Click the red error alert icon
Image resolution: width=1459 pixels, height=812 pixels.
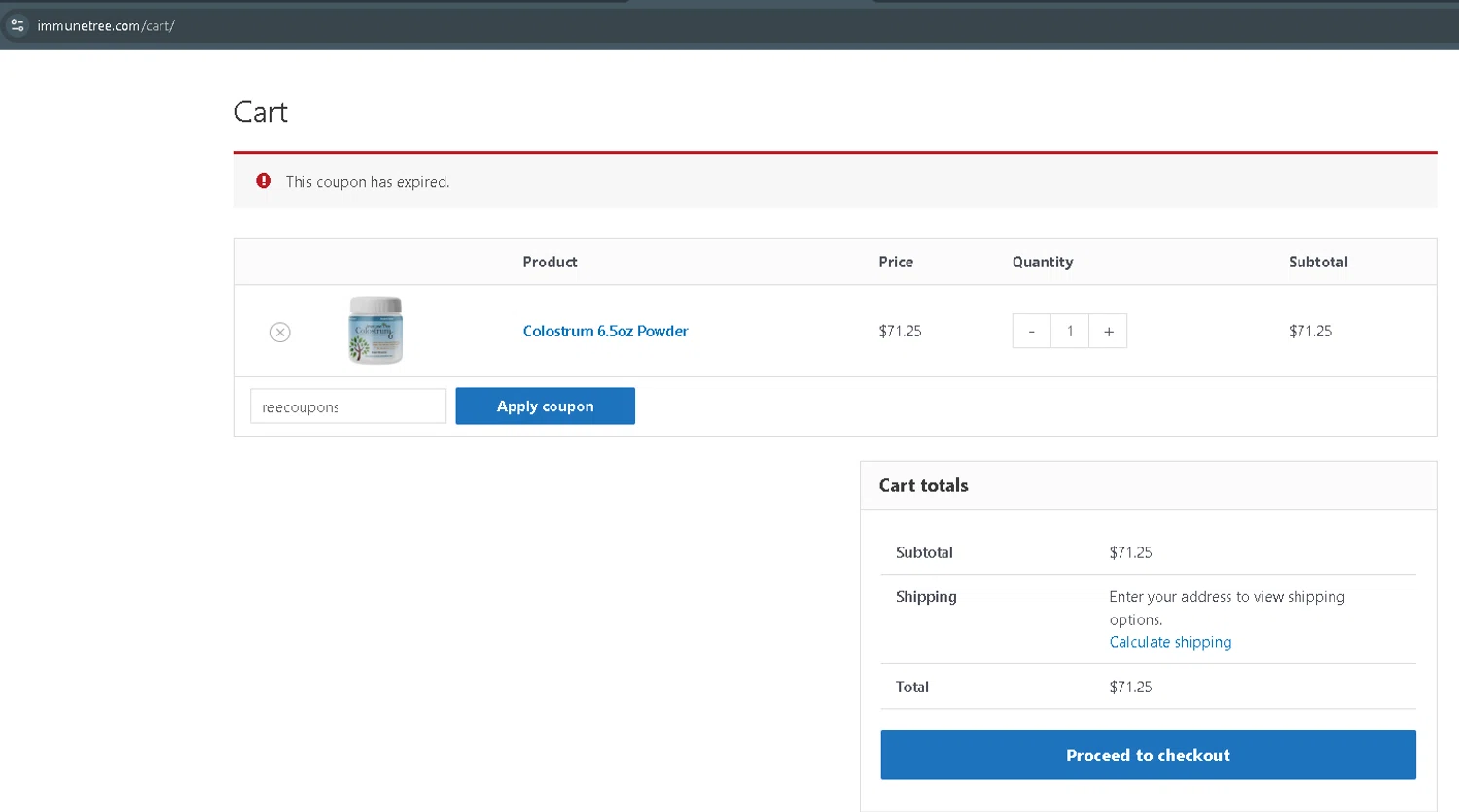pyautogui.click(x=264, y=181)
